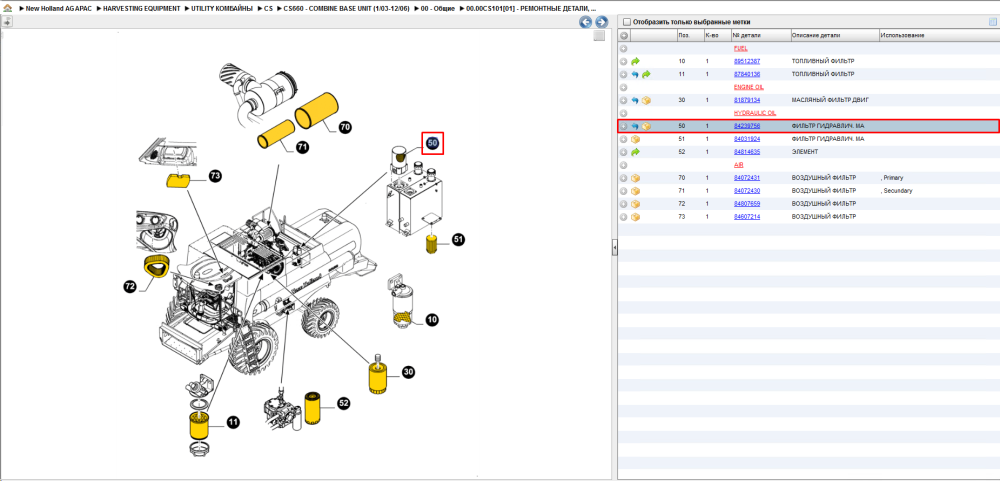1000x481 pixels.
Task: Click the green arrow on row 84814635
Action: [x=635, y=152]
